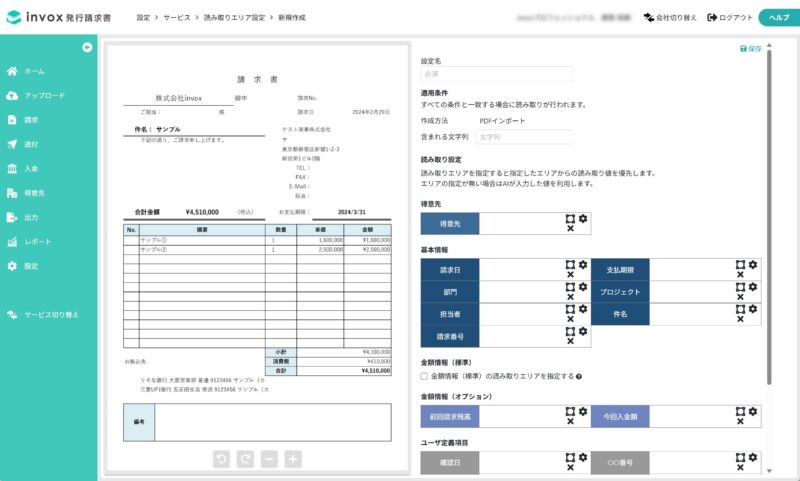This screenshot has height=481, width=800.
Task: Save the settings with 保存
Action: click(751, 48)
